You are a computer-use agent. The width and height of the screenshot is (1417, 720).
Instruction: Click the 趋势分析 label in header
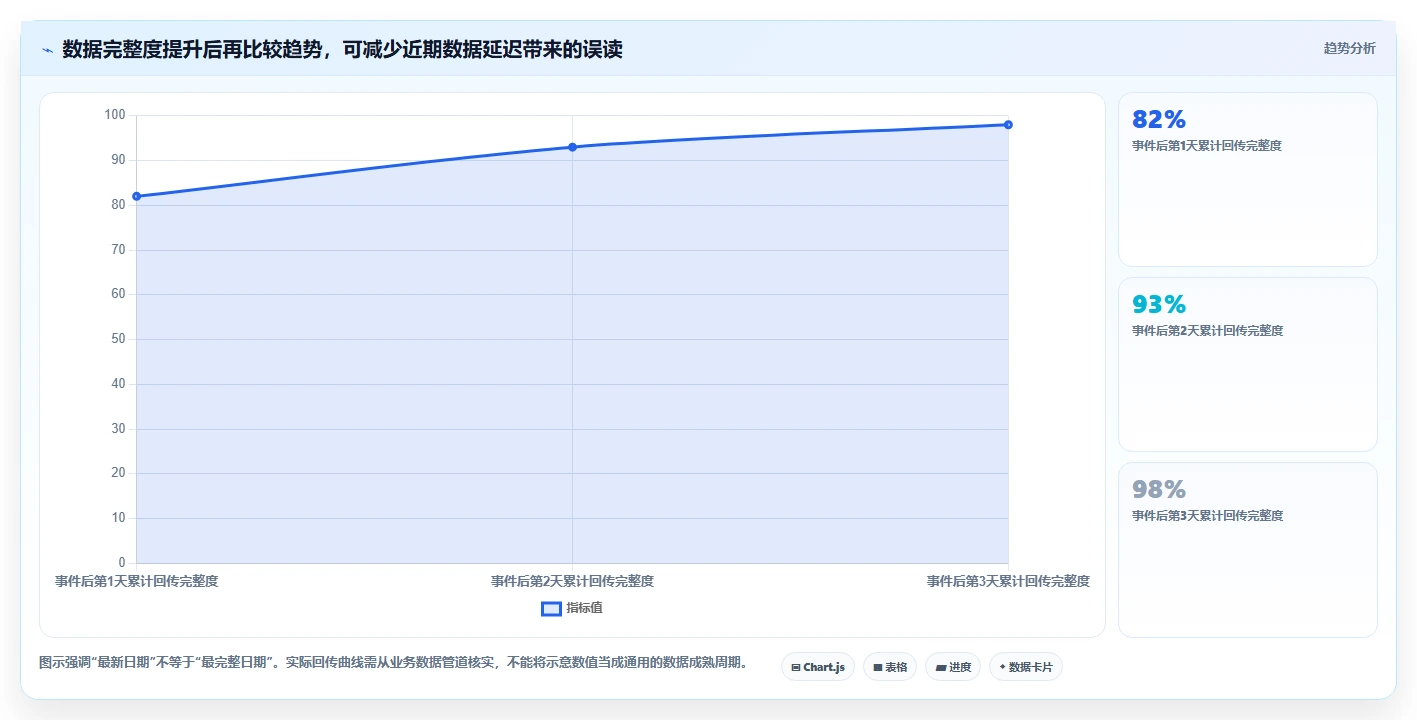pyautogui.click(x=1349, y=48)
